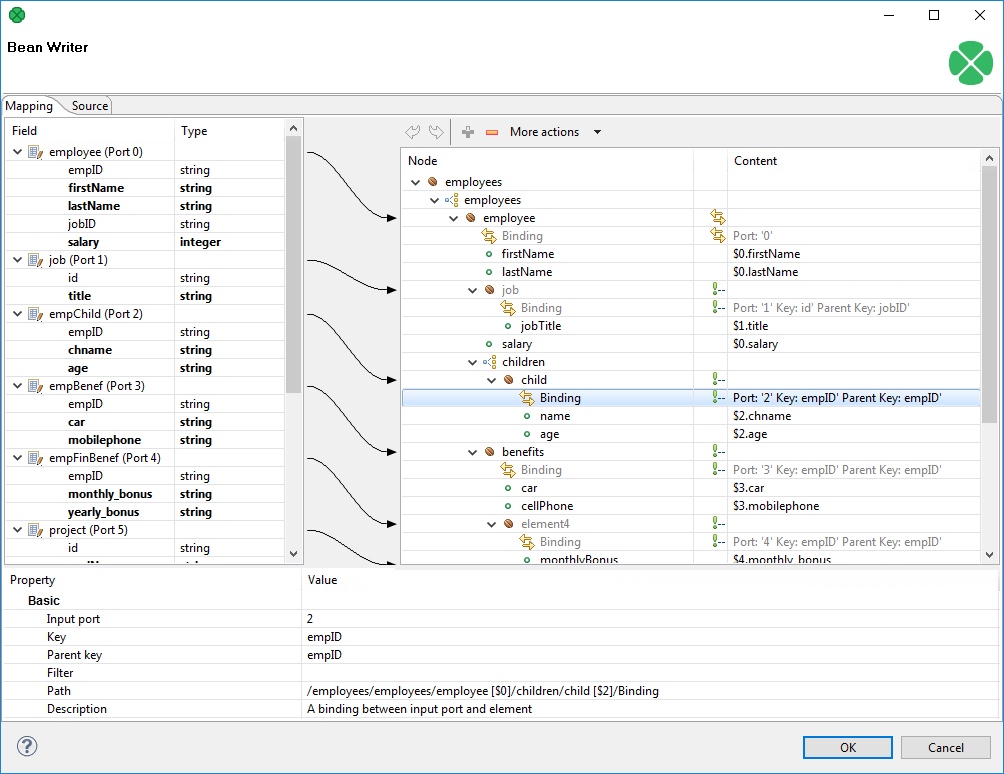Open the More actions dropdown

coord(555,132)
